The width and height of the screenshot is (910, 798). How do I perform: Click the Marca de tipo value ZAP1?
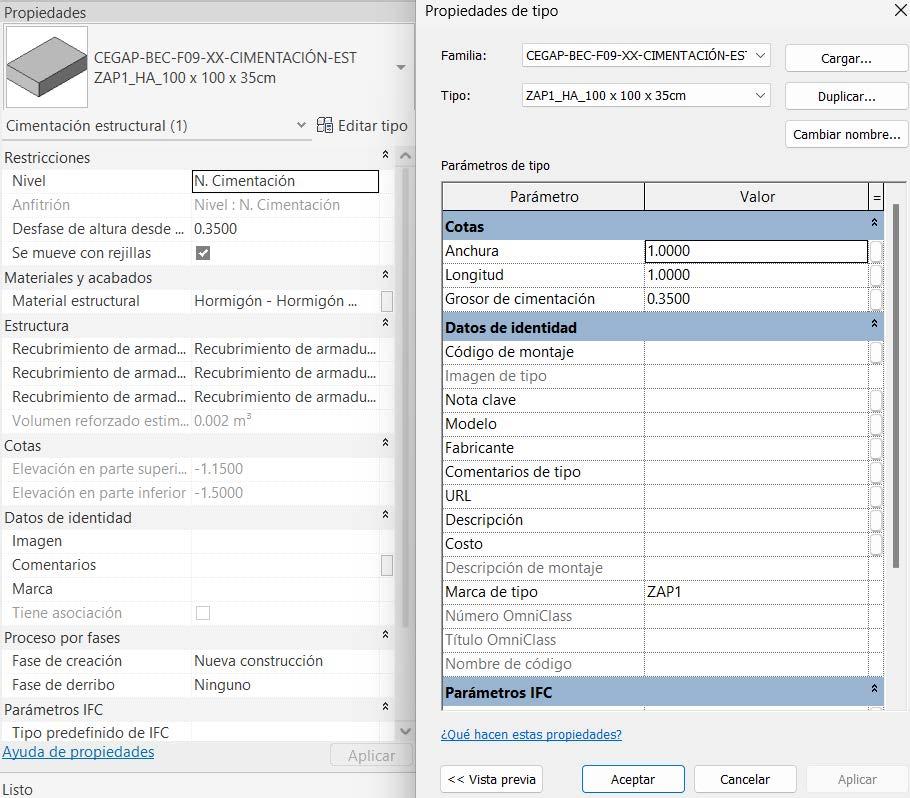tap(756, 592)
